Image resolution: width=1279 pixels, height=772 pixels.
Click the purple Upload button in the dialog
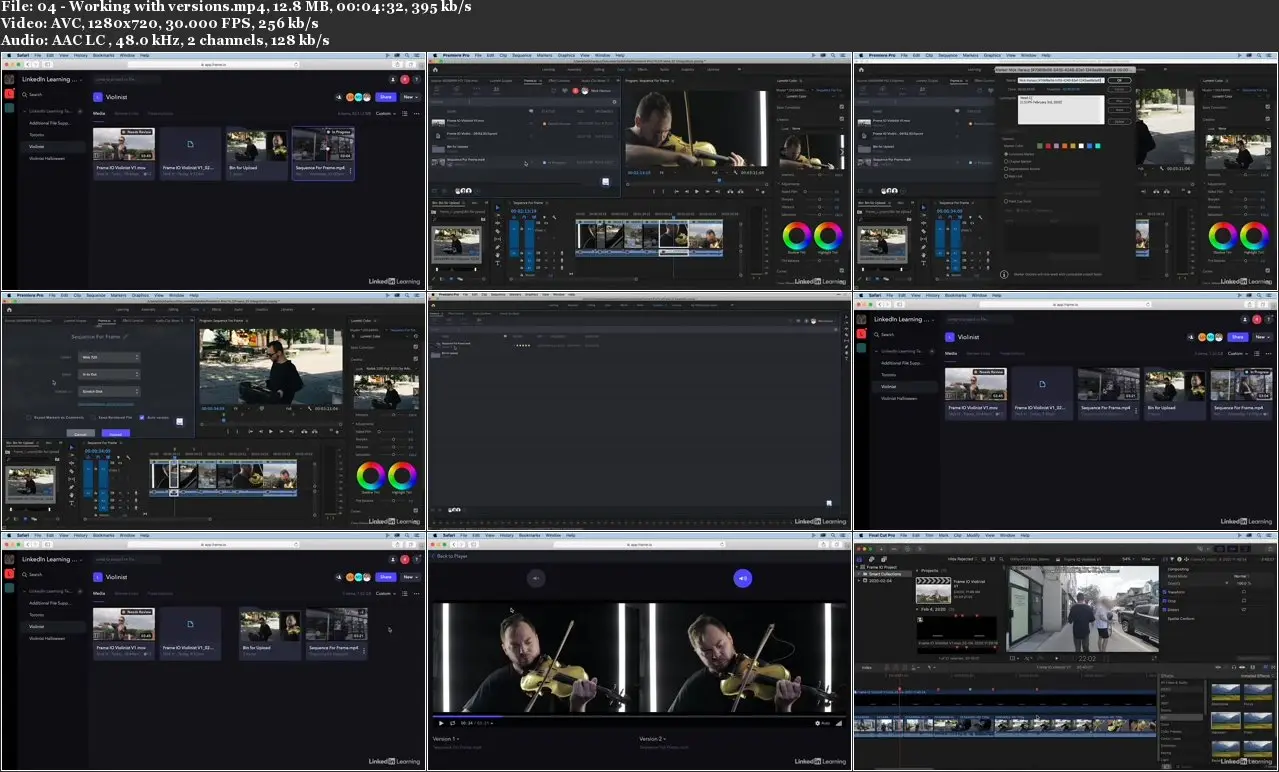pyautogui.click(x=115, y=434)
